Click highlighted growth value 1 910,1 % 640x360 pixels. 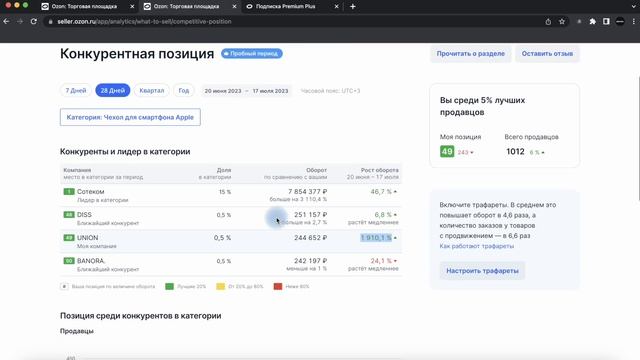click(x=376, y=238)
